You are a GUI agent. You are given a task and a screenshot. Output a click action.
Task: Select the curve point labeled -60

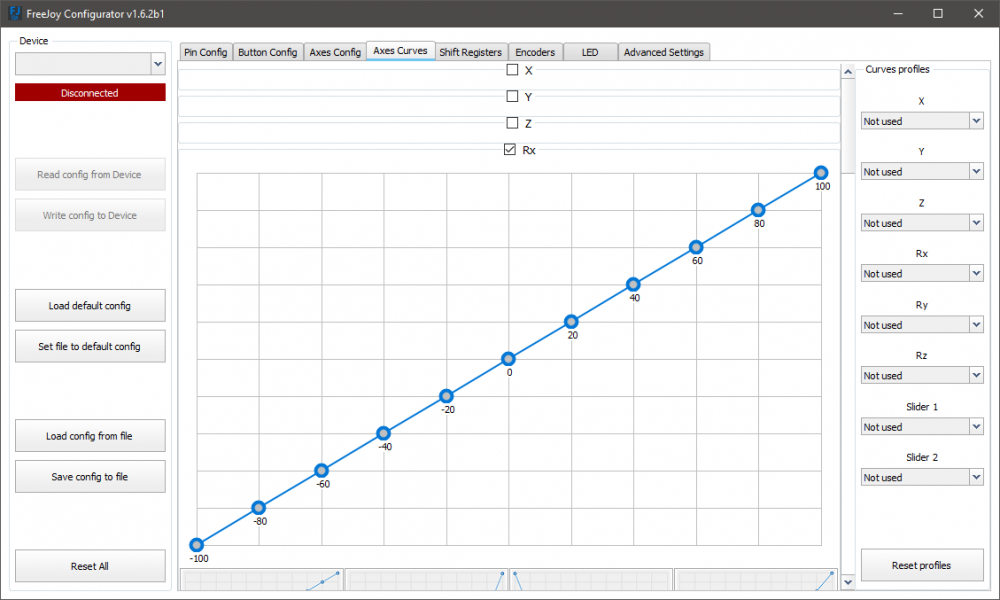point(321,471)
